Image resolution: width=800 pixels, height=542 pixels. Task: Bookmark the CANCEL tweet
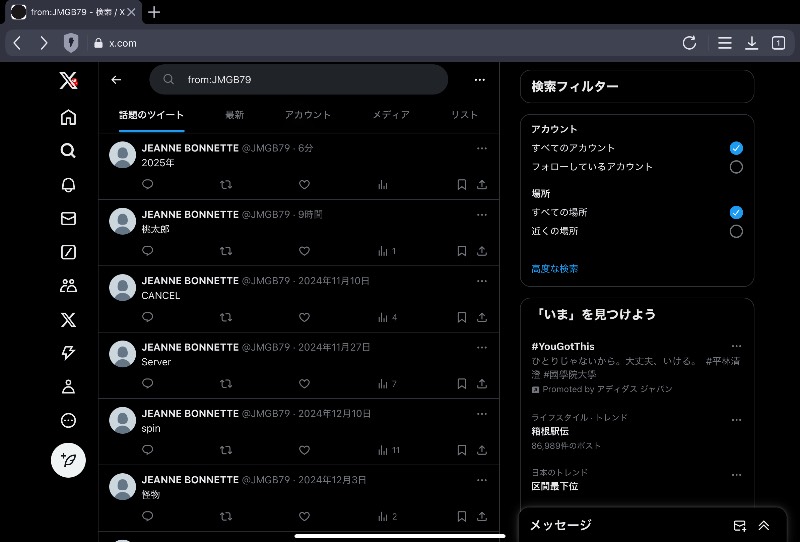click(x=462, y=317)
